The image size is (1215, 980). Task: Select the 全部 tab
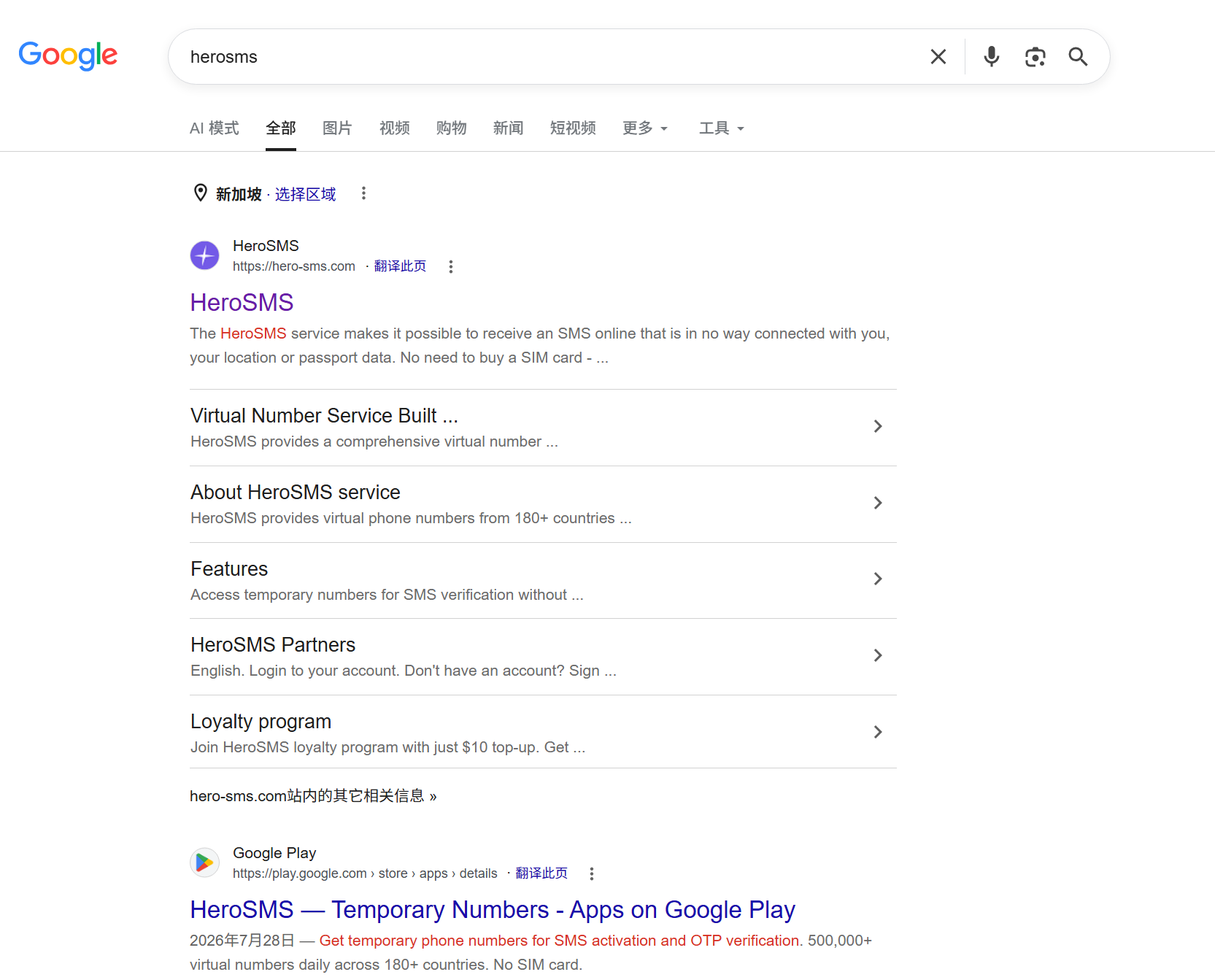point(281,128)
